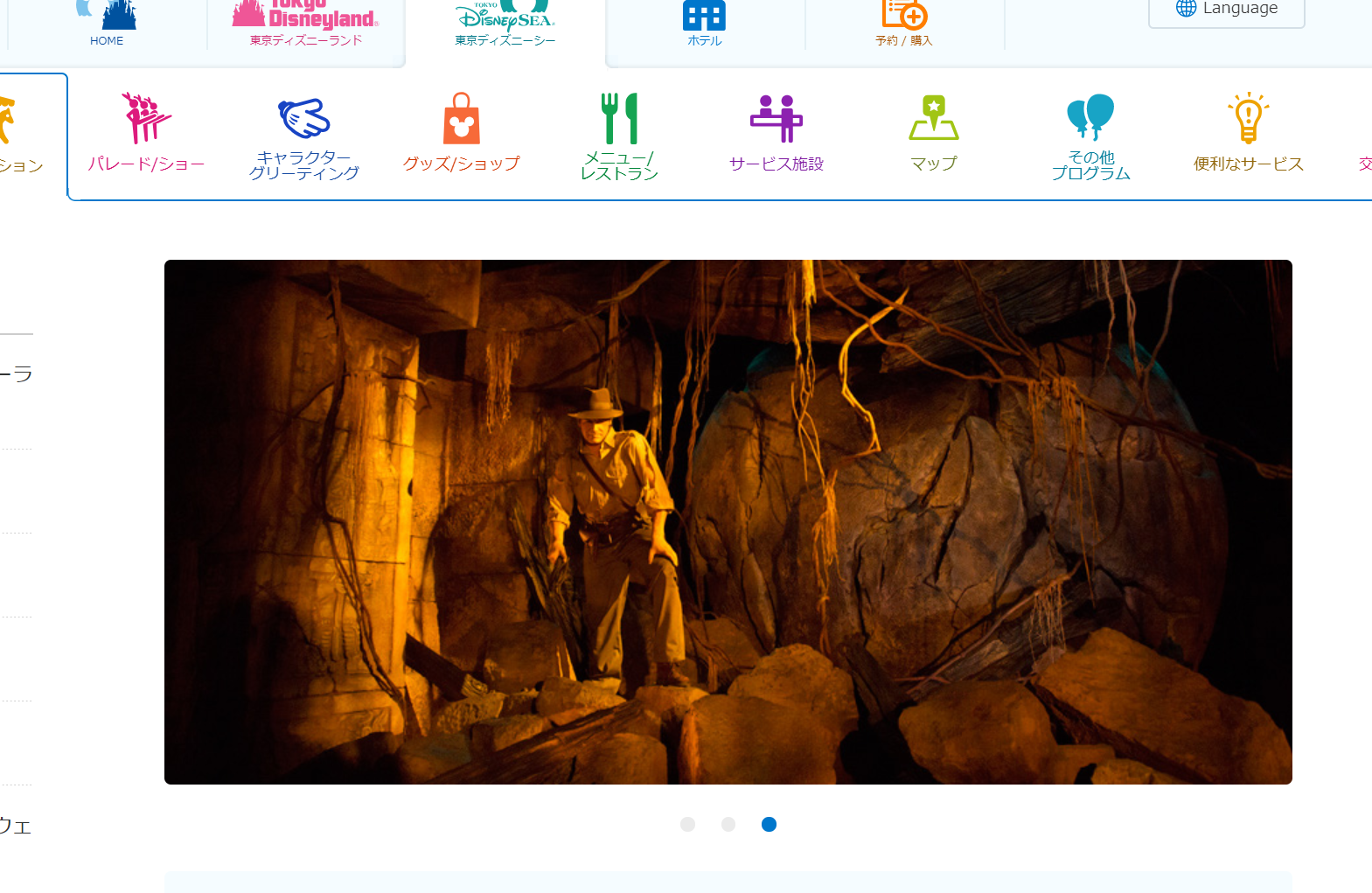Open the Parade/Show dancers icon

[146, 118]
